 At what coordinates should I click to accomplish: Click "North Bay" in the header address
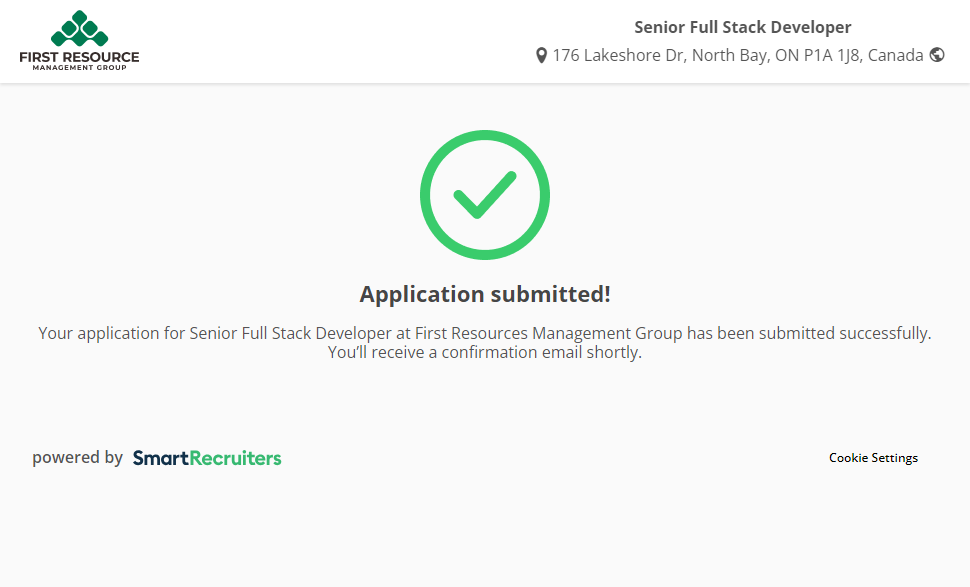(725, 56)
